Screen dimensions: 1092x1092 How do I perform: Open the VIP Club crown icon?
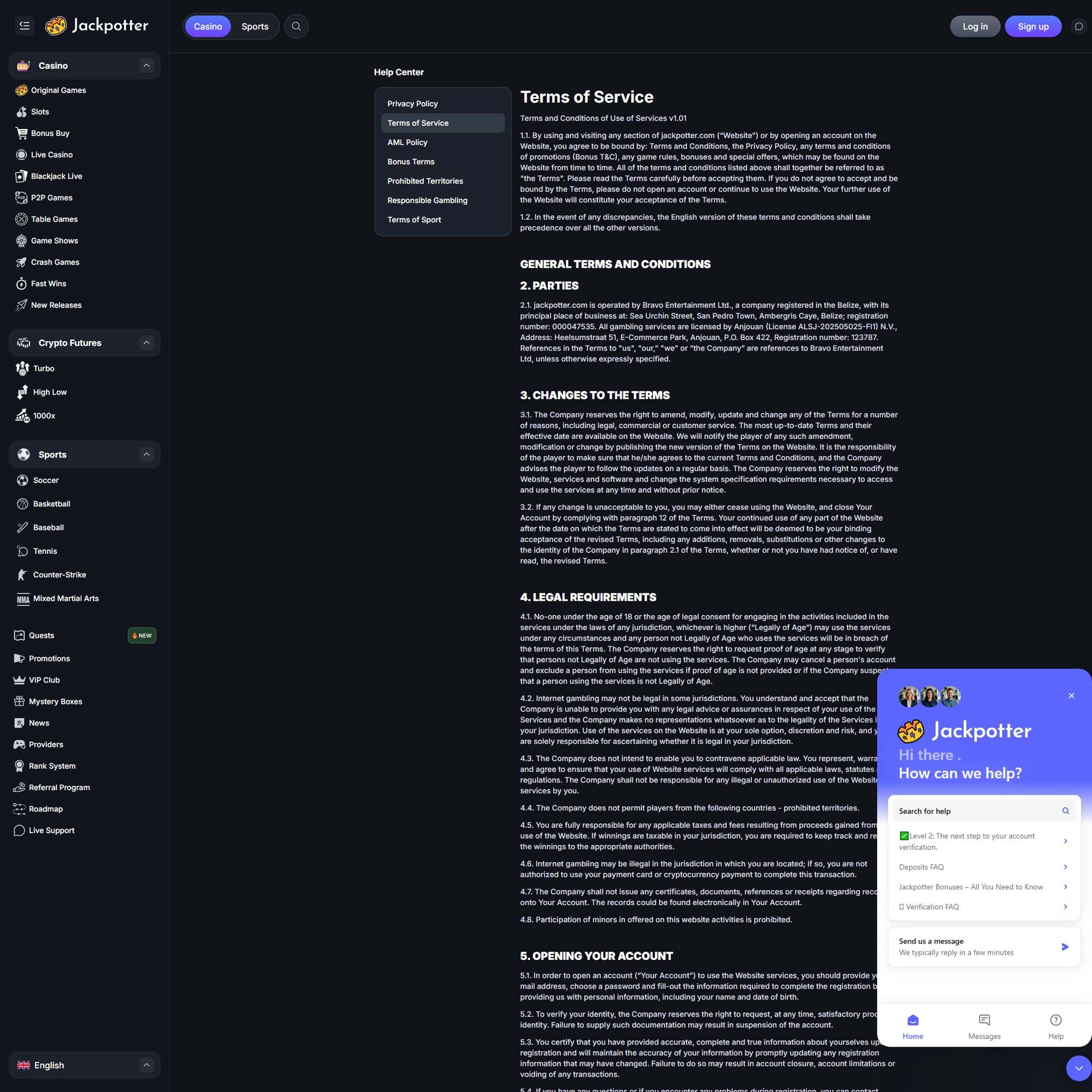[x=19, y=680]
